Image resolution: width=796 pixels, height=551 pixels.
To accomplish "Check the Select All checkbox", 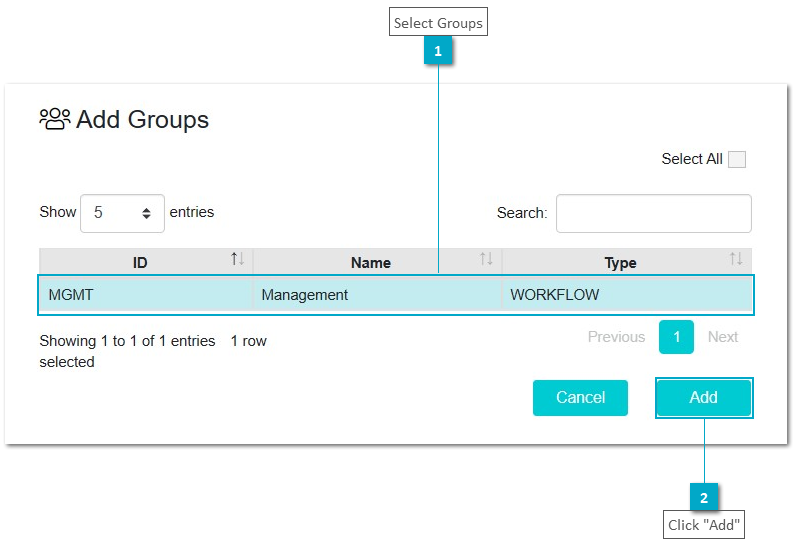I will click(737, 159).
